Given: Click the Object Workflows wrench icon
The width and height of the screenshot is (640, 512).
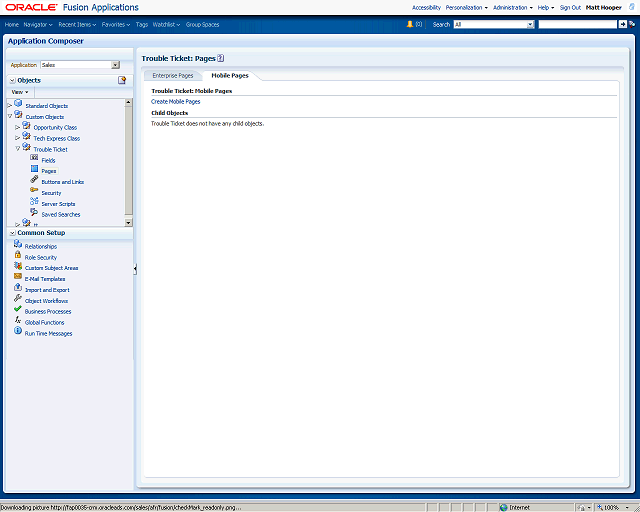Looking at the screenshot, I should pos(18,298).
